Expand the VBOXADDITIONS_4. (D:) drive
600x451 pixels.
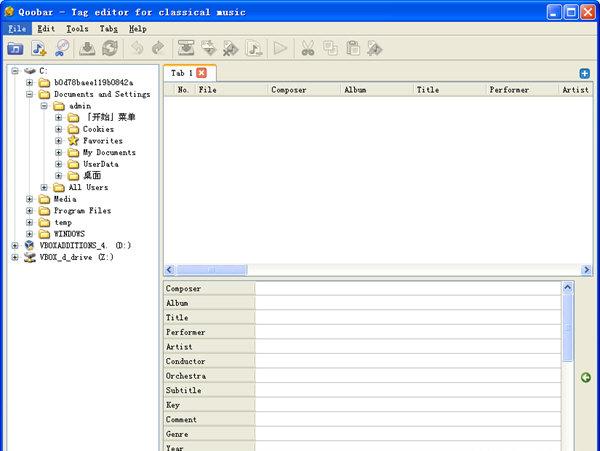(x=15, y=245)
